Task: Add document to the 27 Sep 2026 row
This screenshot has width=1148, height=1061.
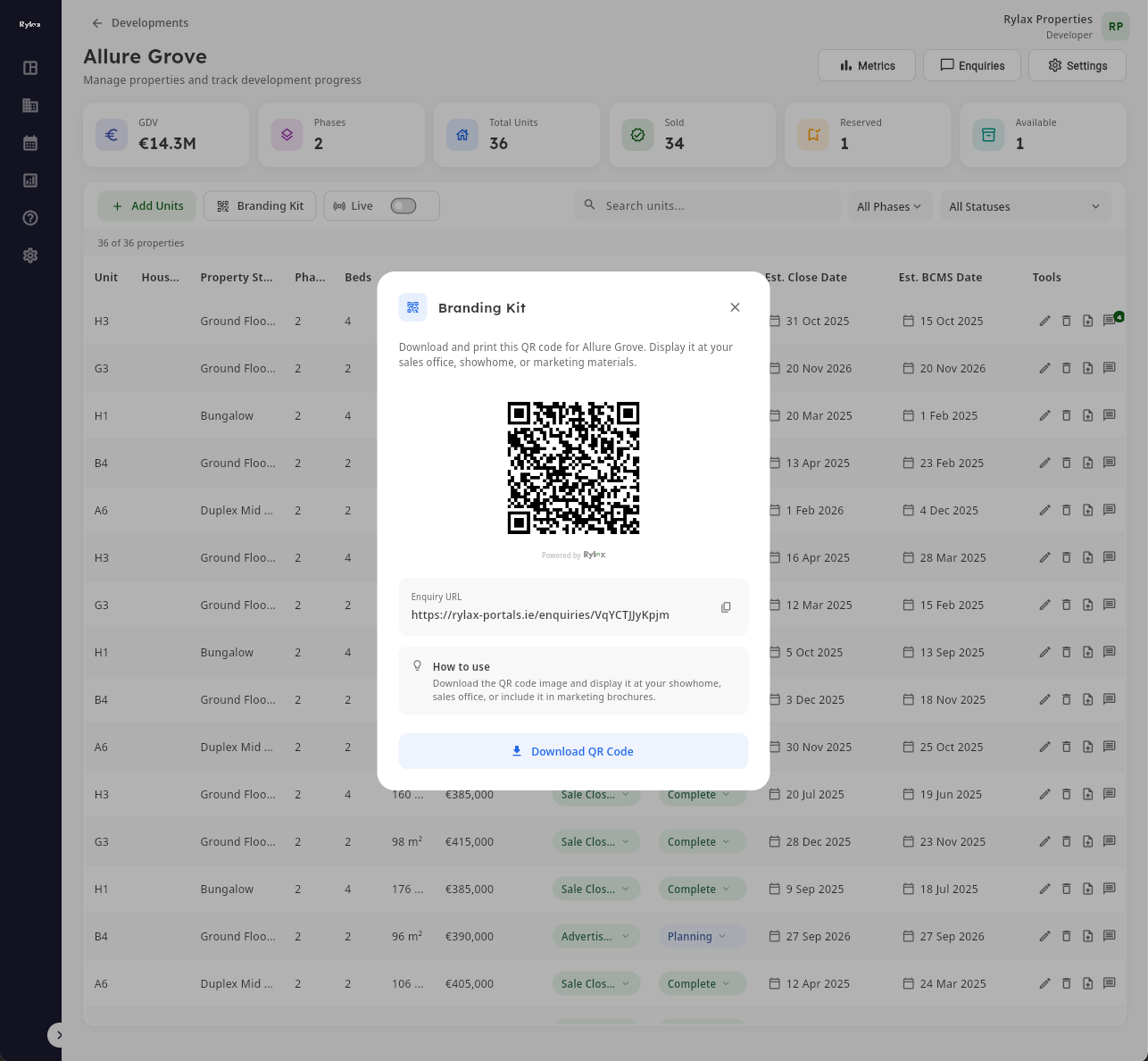Action: (1088, 936)
